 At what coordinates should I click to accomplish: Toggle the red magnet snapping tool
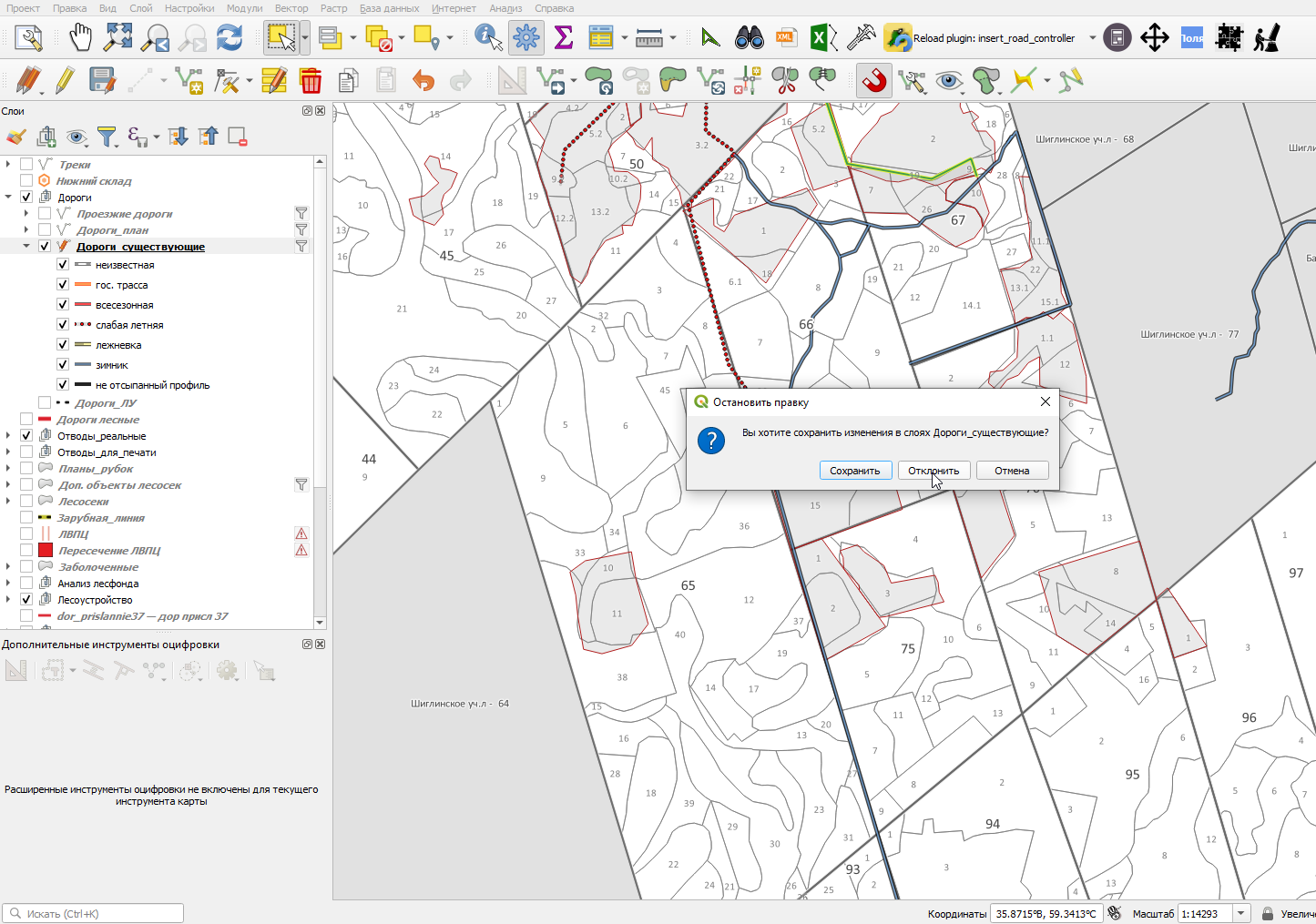874,81
